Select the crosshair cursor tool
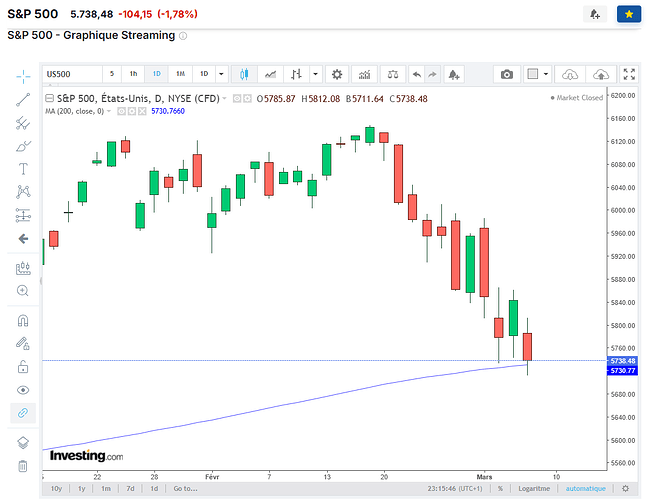 pyautogui.click(x=23, y=76)
